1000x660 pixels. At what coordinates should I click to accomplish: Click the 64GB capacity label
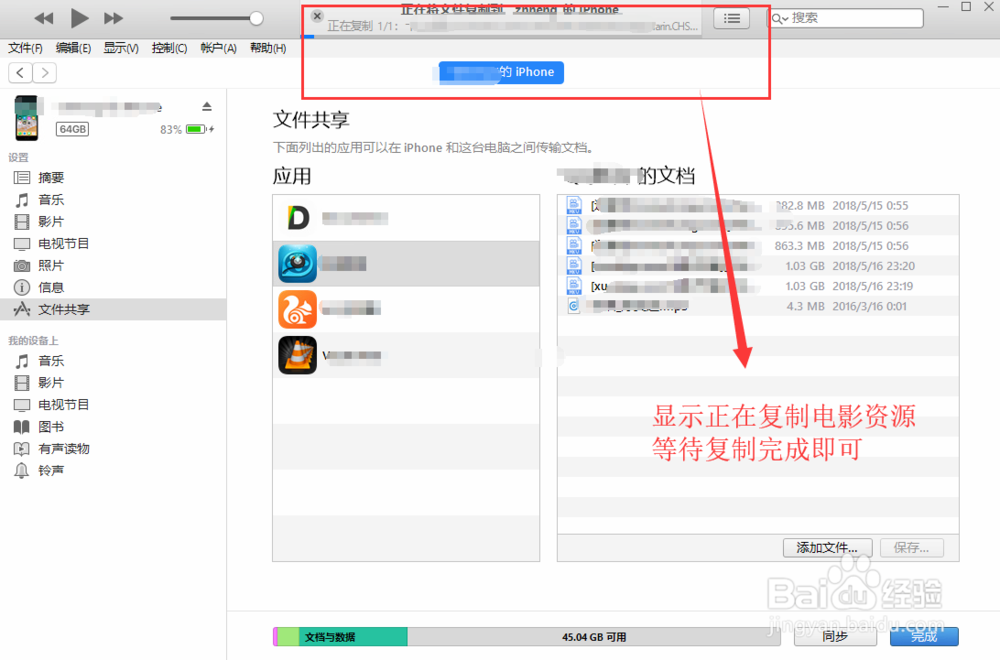coord(73,129)
